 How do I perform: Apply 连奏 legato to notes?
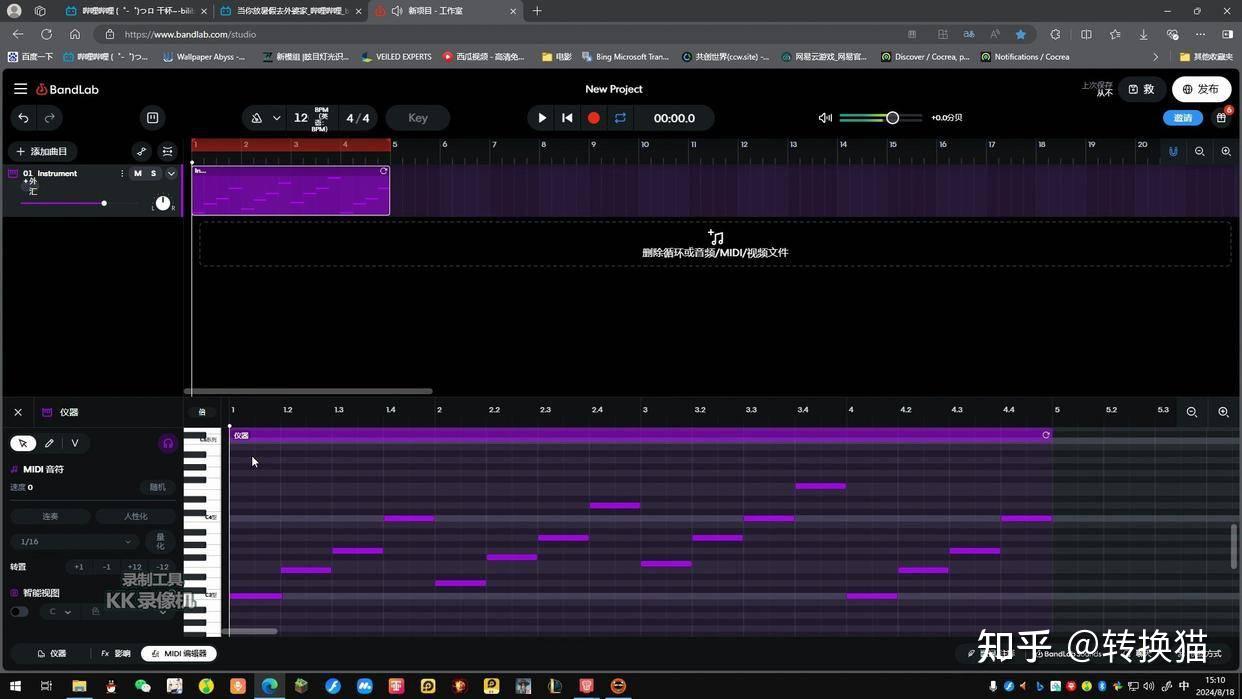(50, 516)
